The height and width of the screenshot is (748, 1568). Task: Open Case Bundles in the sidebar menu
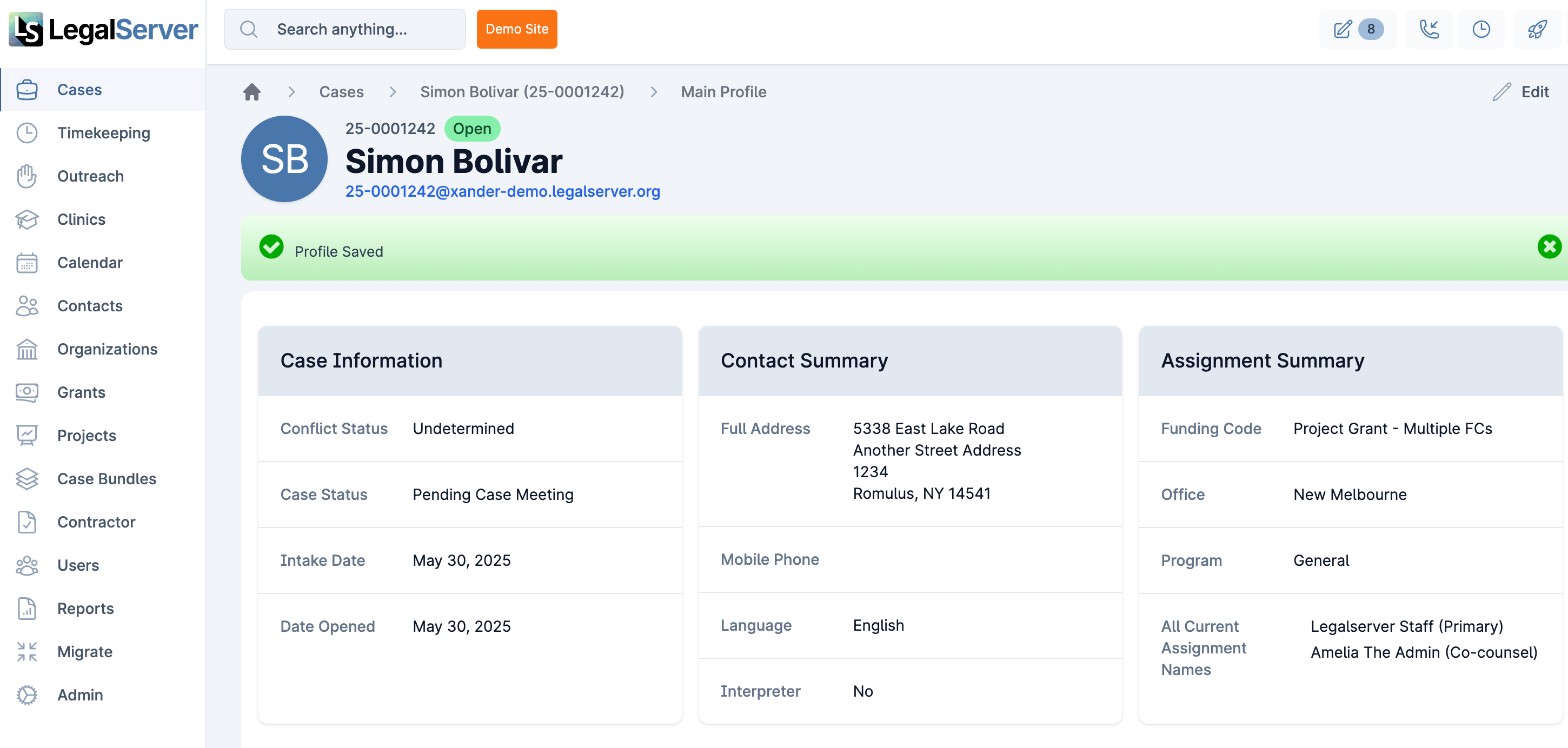click(x=106, y=478)
